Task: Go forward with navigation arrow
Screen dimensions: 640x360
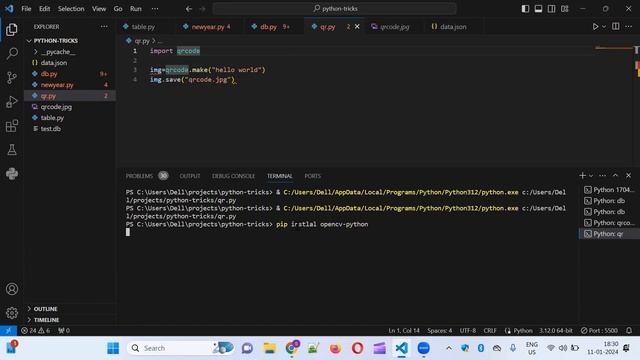Action: [x=202, y=9]
